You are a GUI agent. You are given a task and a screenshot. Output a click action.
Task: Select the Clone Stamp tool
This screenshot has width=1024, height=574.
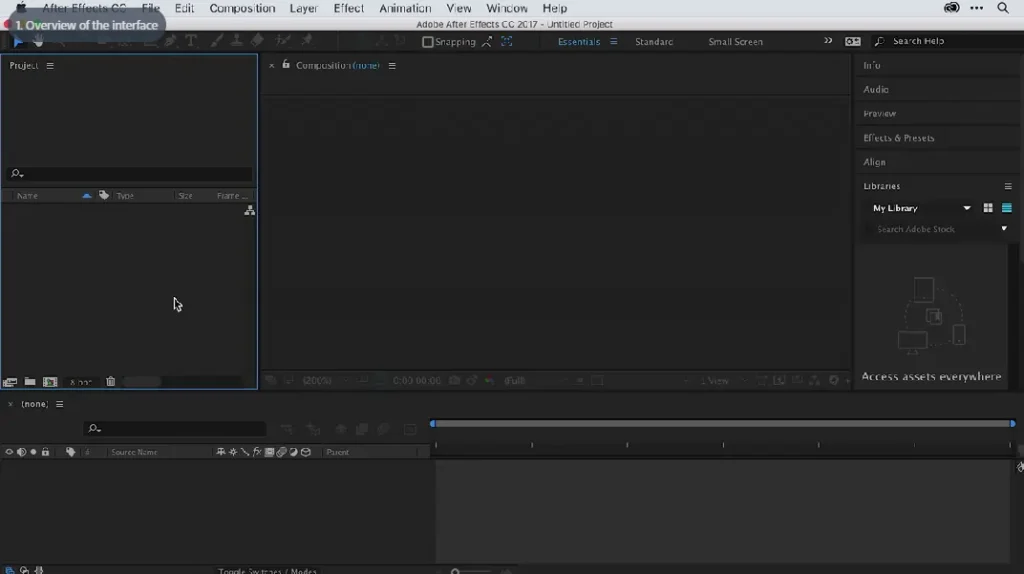(x=236, y=40)
